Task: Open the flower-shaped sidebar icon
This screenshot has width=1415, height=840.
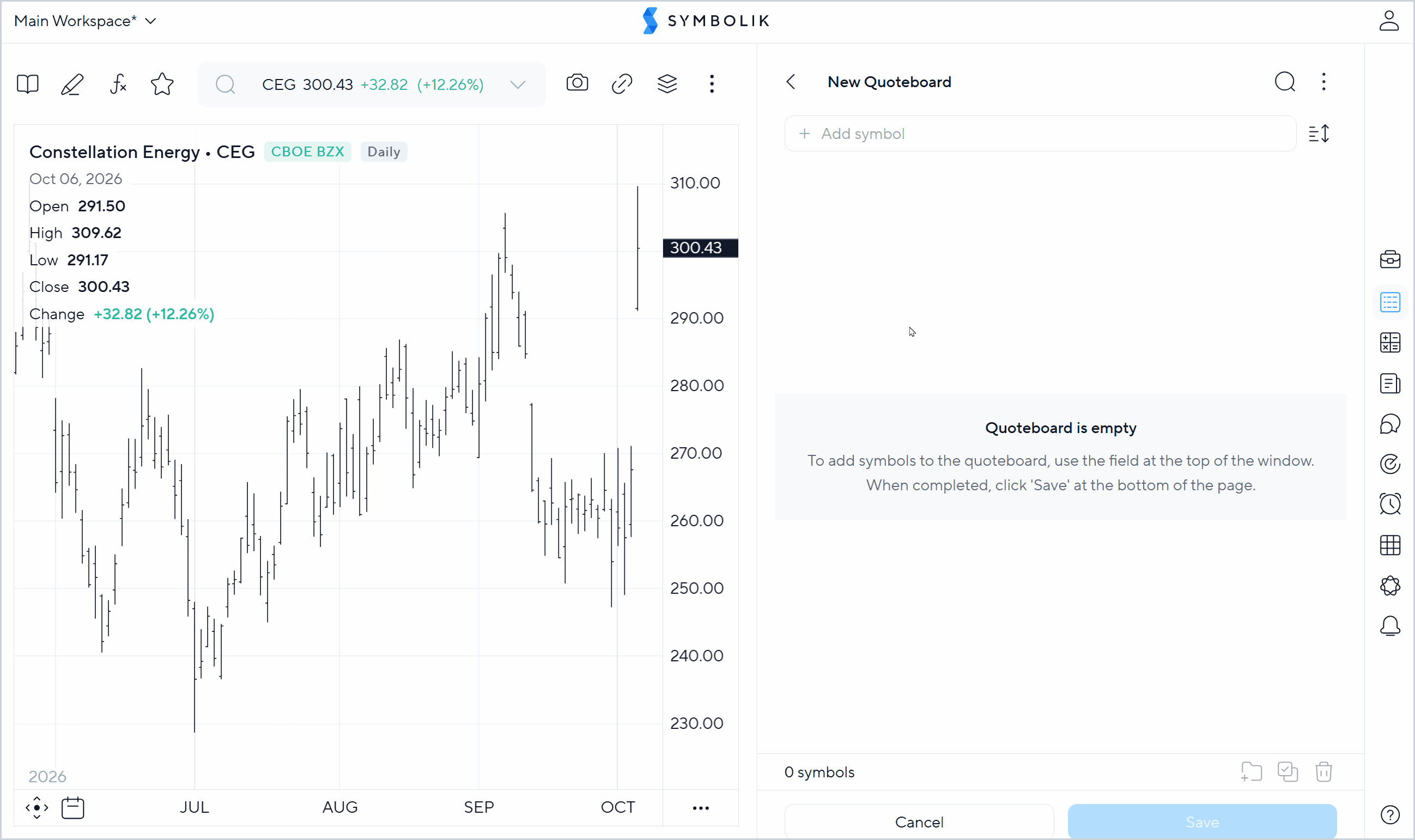Action: click(x=1390, y=586)
